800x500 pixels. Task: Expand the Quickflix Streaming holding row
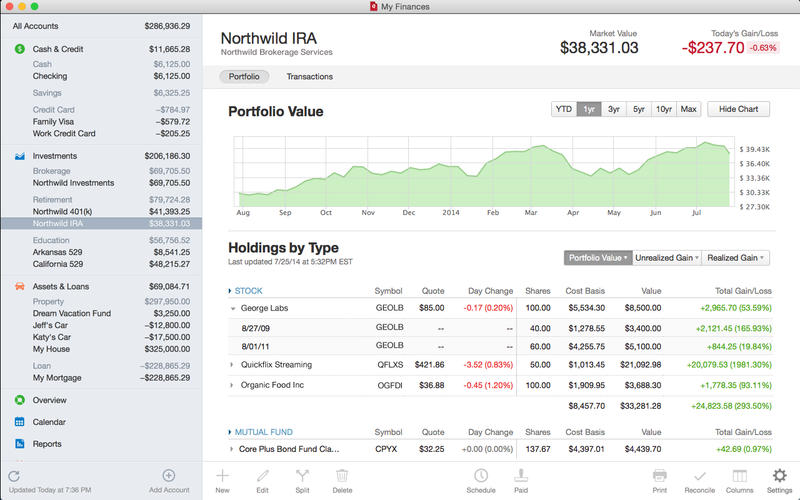(232, 365)
